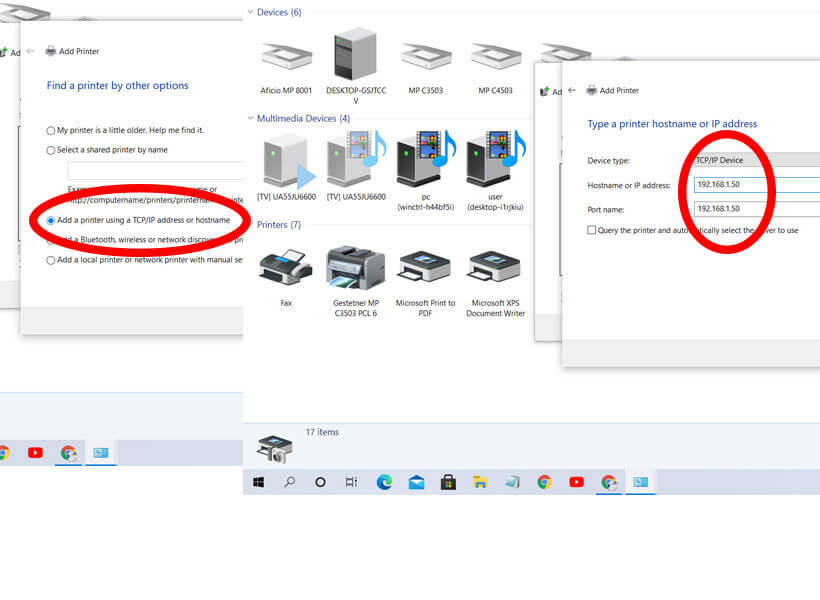Choose 'Add a printer using TCP/IP address' option

(51, 219)
